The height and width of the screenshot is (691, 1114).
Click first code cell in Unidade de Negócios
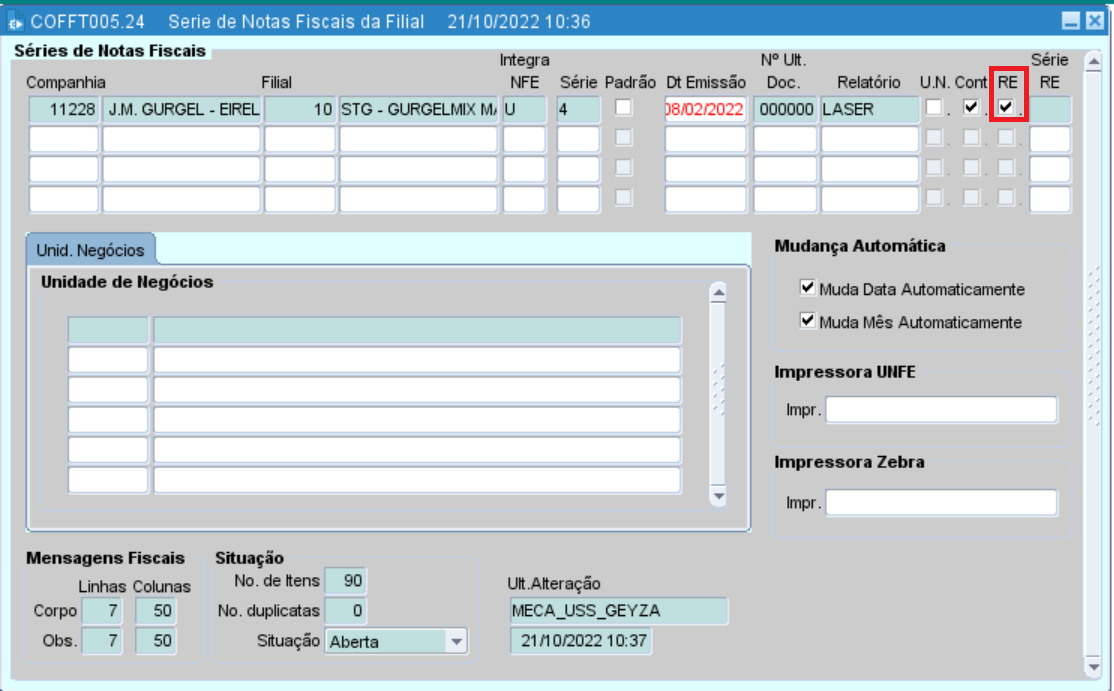(x=108, y=330)
